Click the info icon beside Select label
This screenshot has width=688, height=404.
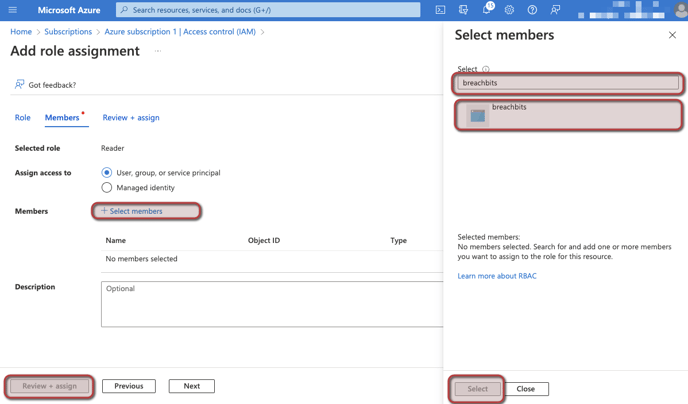point(486,69)
